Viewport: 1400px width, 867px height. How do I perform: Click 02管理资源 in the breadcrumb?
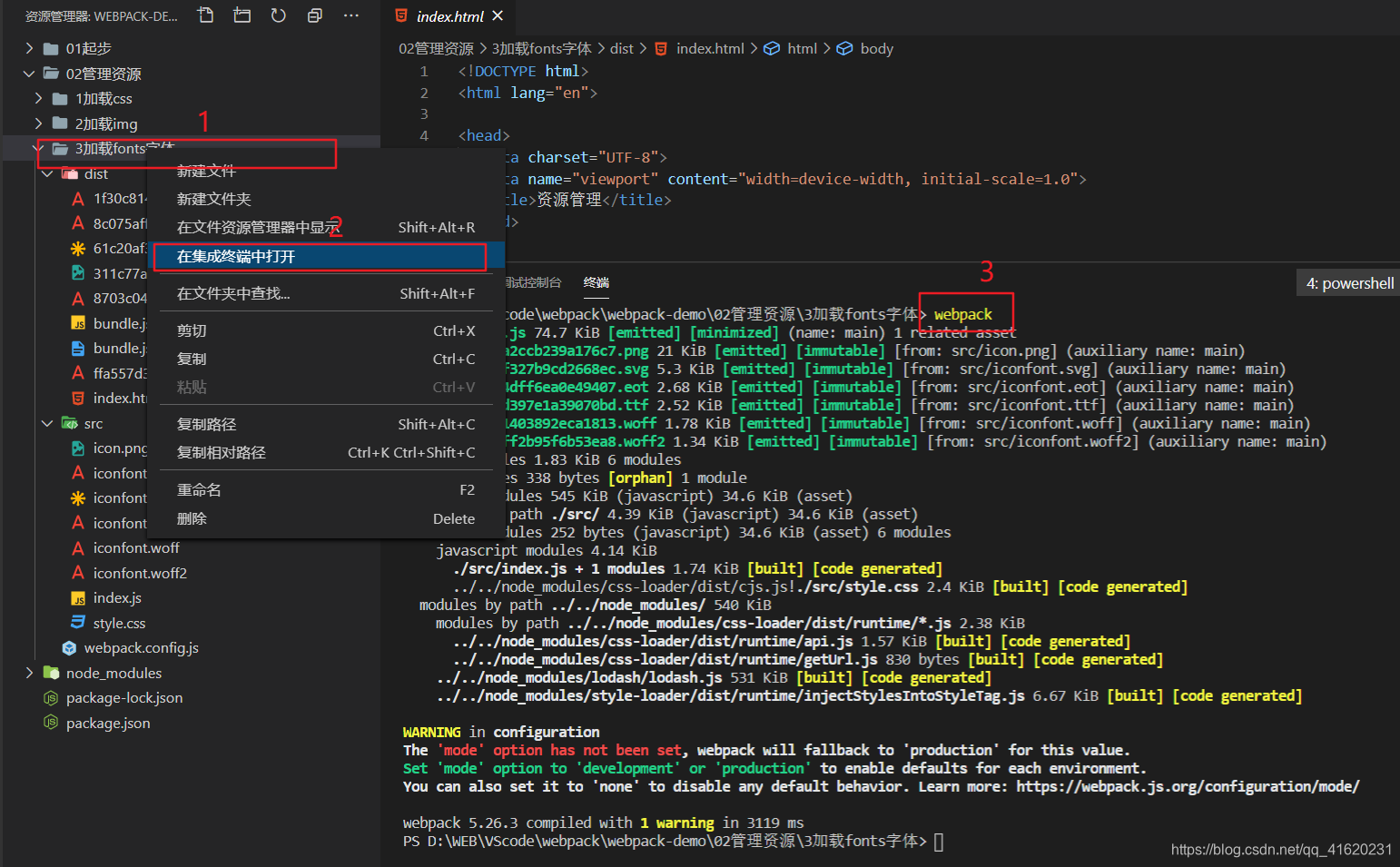[x=436, y=48]
